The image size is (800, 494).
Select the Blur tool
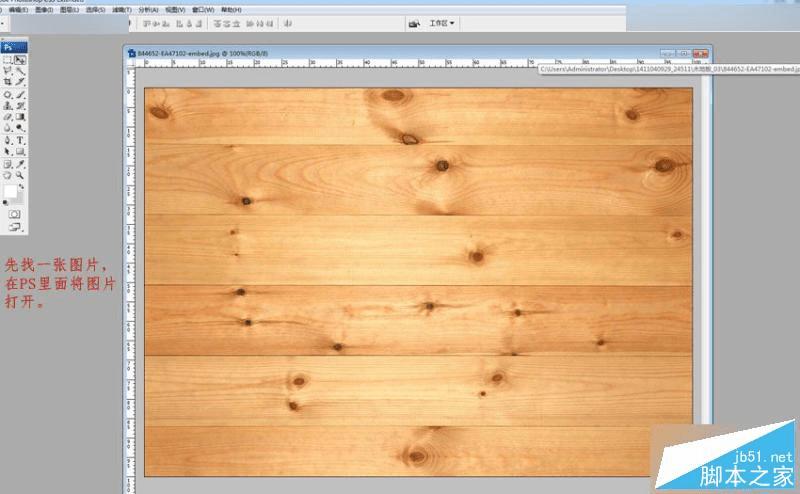coord(8,128)
